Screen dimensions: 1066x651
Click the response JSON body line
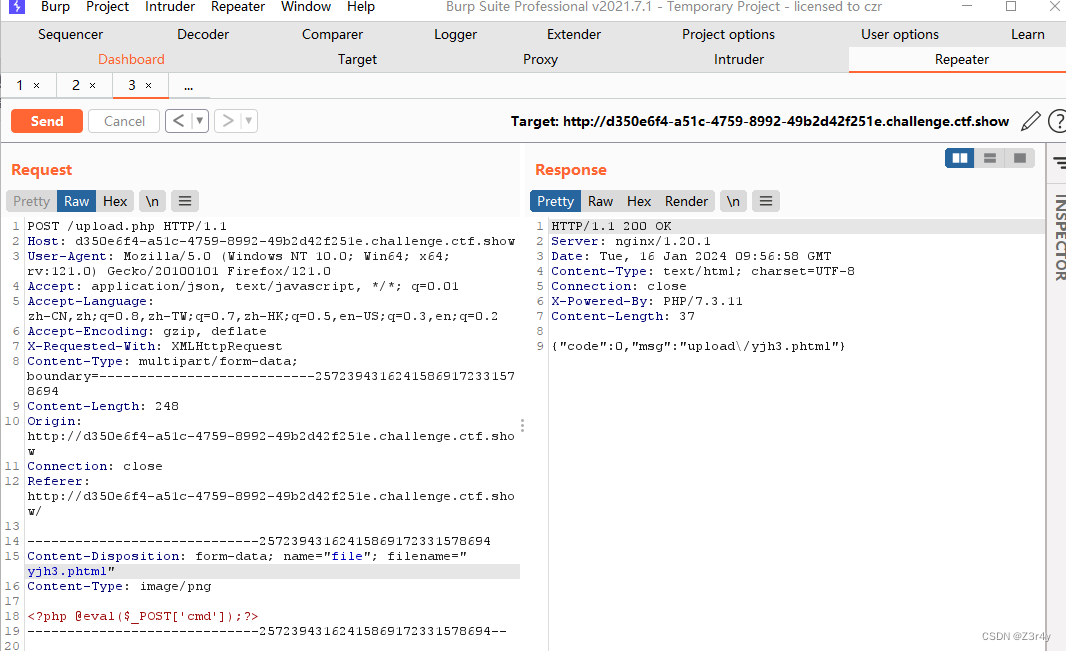click(699, 347)
